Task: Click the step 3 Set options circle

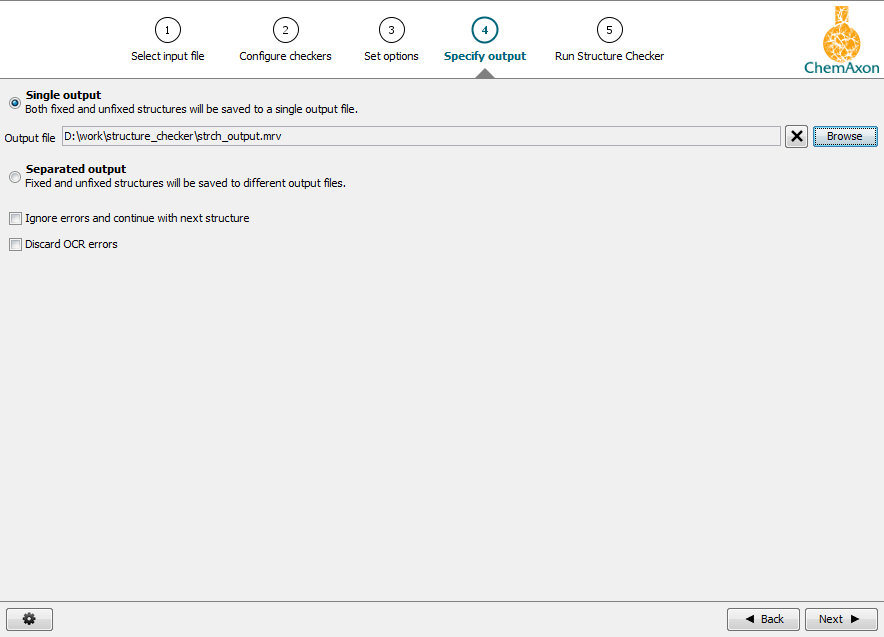Action: pos(391,30)
